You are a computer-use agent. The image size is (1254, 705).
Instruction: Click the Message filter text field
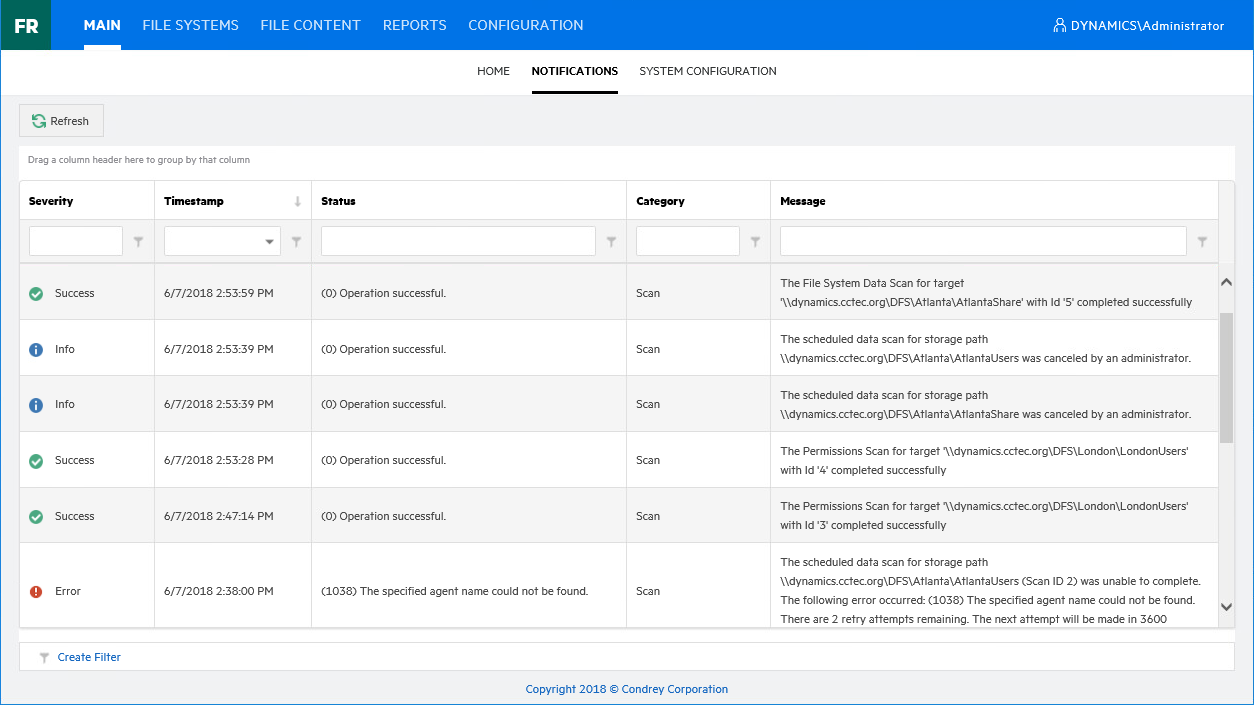click(x=982, y=241)
